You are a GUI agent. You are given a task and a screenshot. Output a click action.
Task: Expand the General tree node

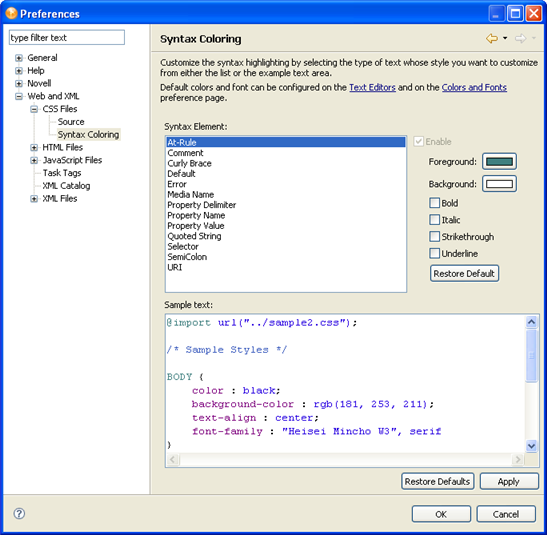(19, 58)
